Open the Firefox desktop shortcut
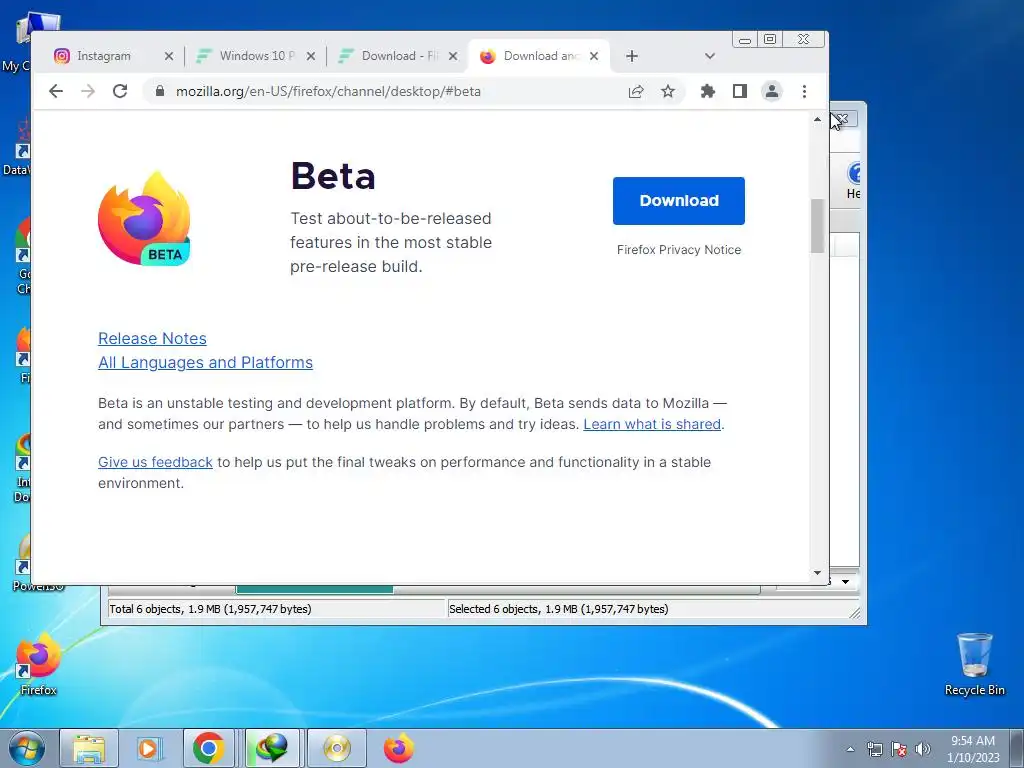This screenshot has width=1024, height=768. click(x=38, y=664)
